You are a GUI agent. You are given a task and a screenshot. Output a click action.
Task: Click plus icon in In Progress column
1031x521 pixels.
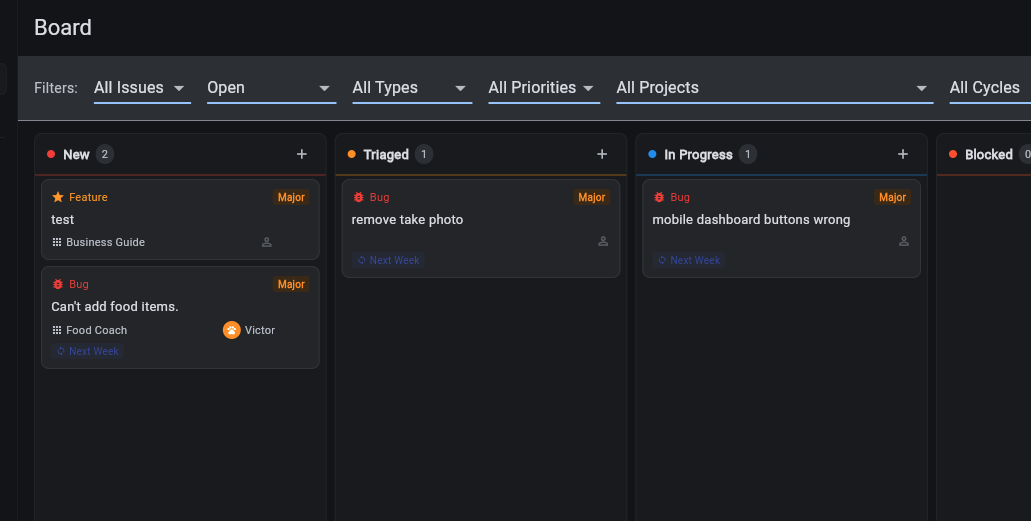pos(903,154)
